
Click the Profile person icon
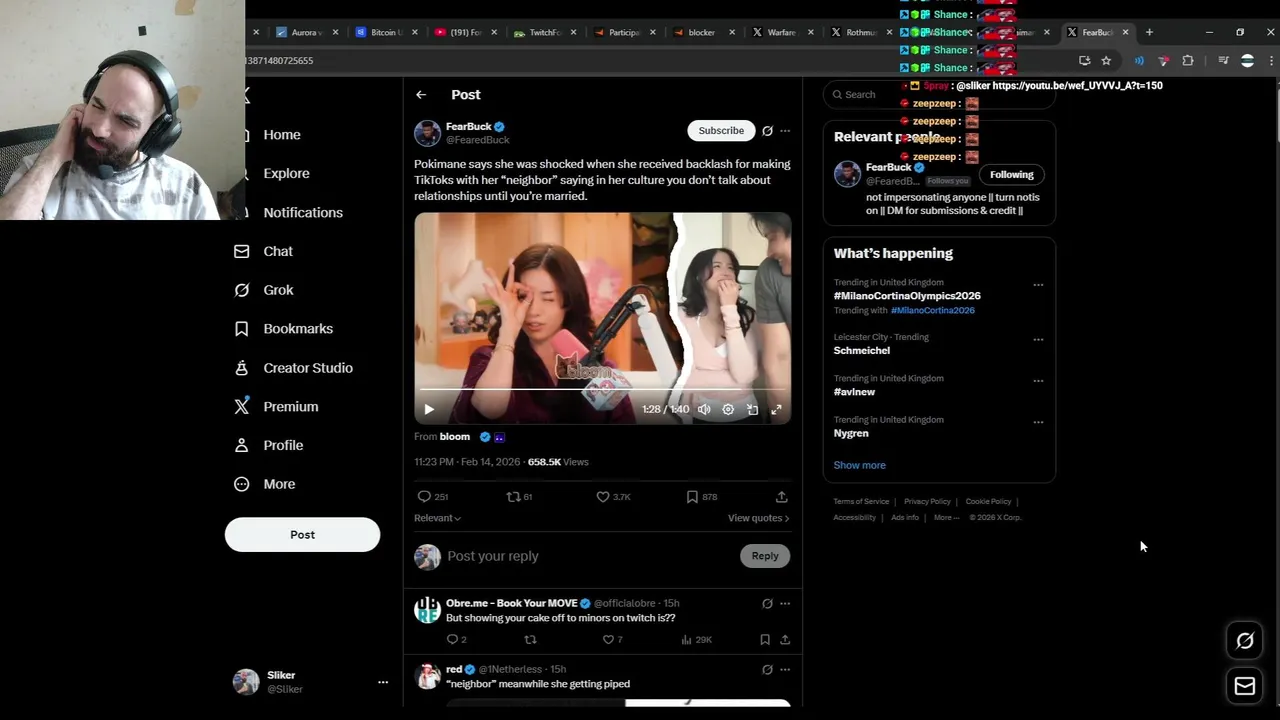pyautogui.click(x=241, y=445)
